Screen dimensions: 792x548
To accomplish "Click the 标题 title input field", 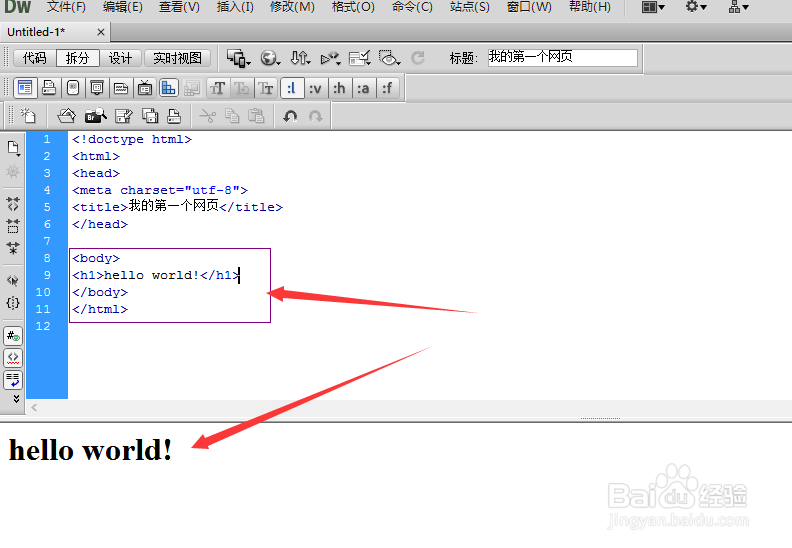I will (x=562, y=58).
